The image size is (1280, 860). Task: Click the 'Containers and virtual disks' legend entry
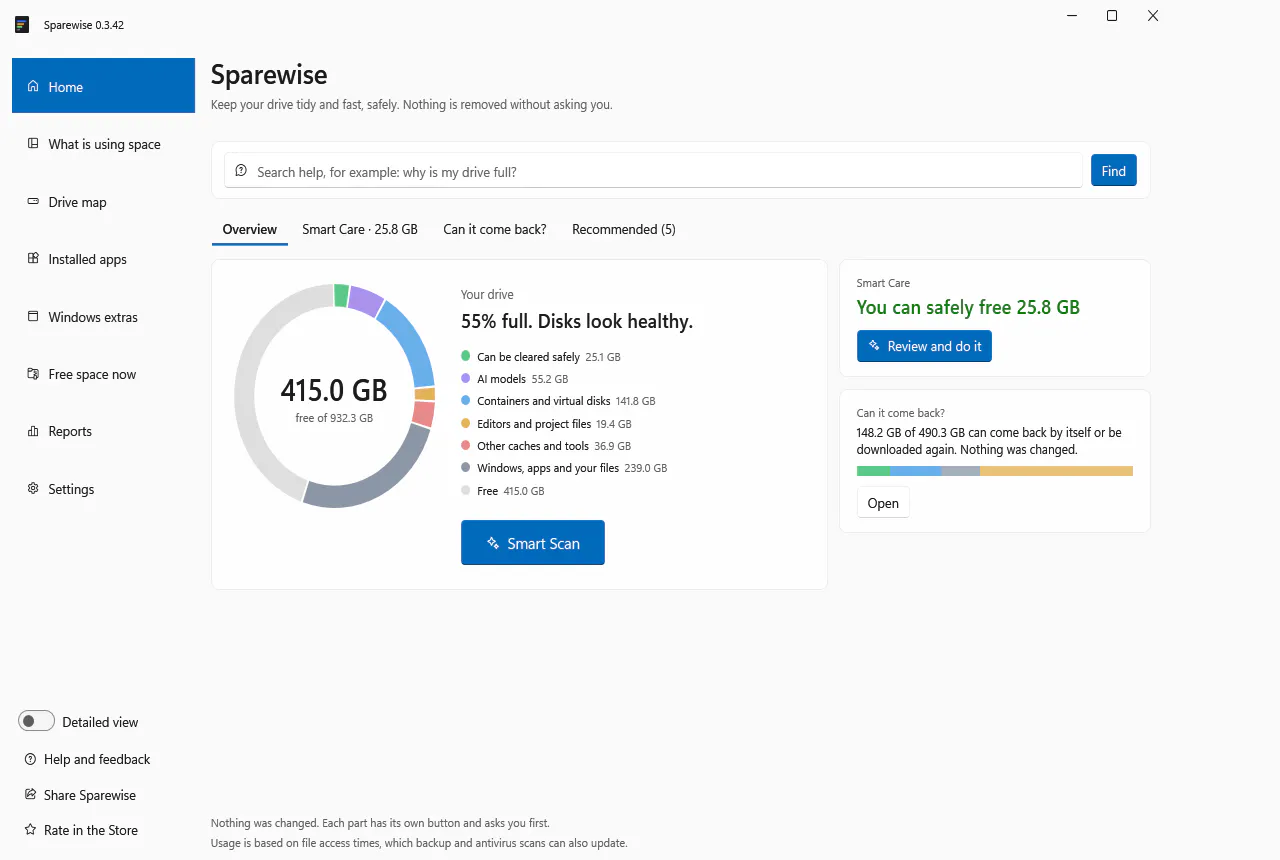tap(558, 401)
